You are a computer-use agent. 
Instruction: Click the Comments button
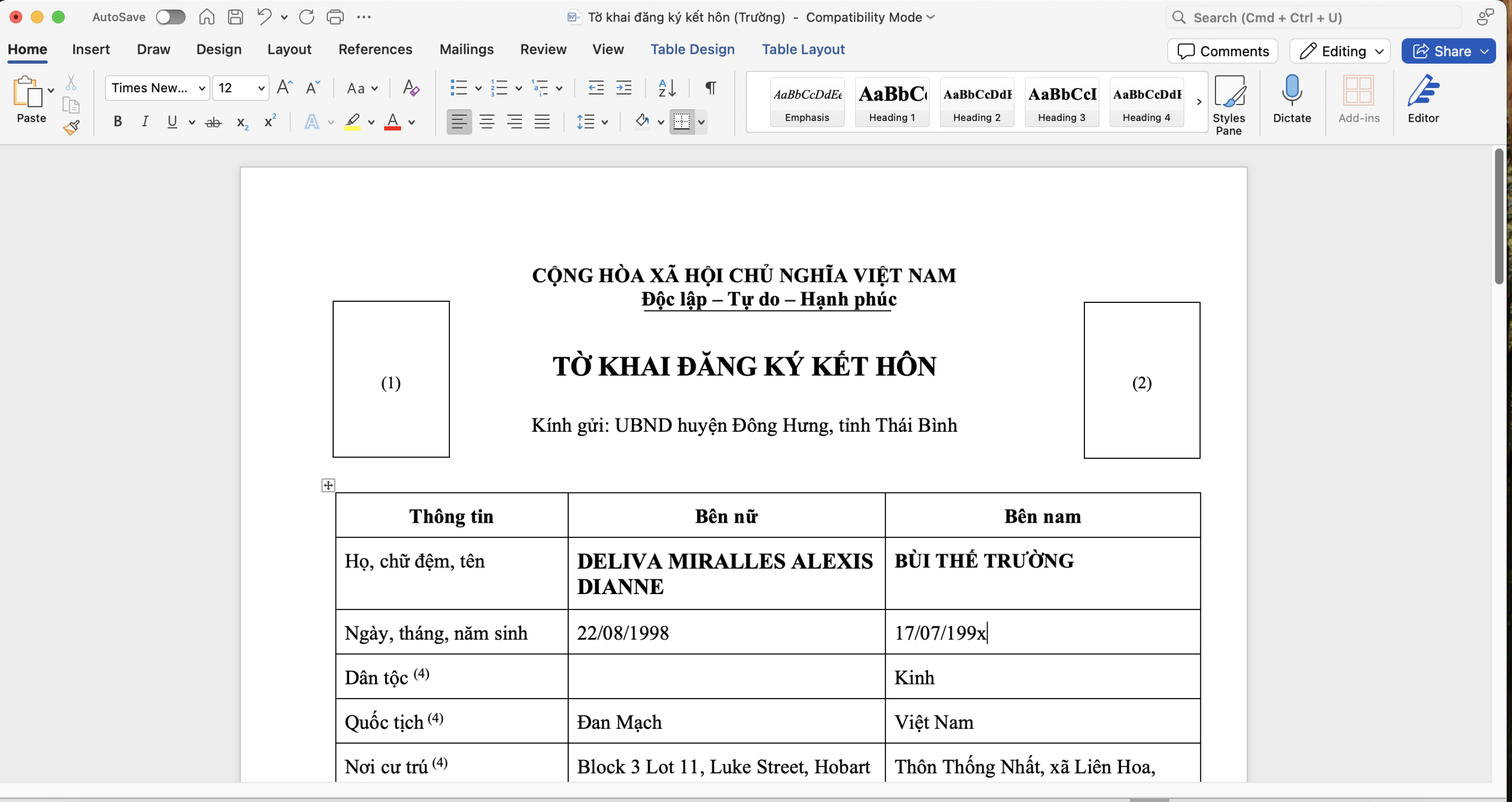[1223, 51]
